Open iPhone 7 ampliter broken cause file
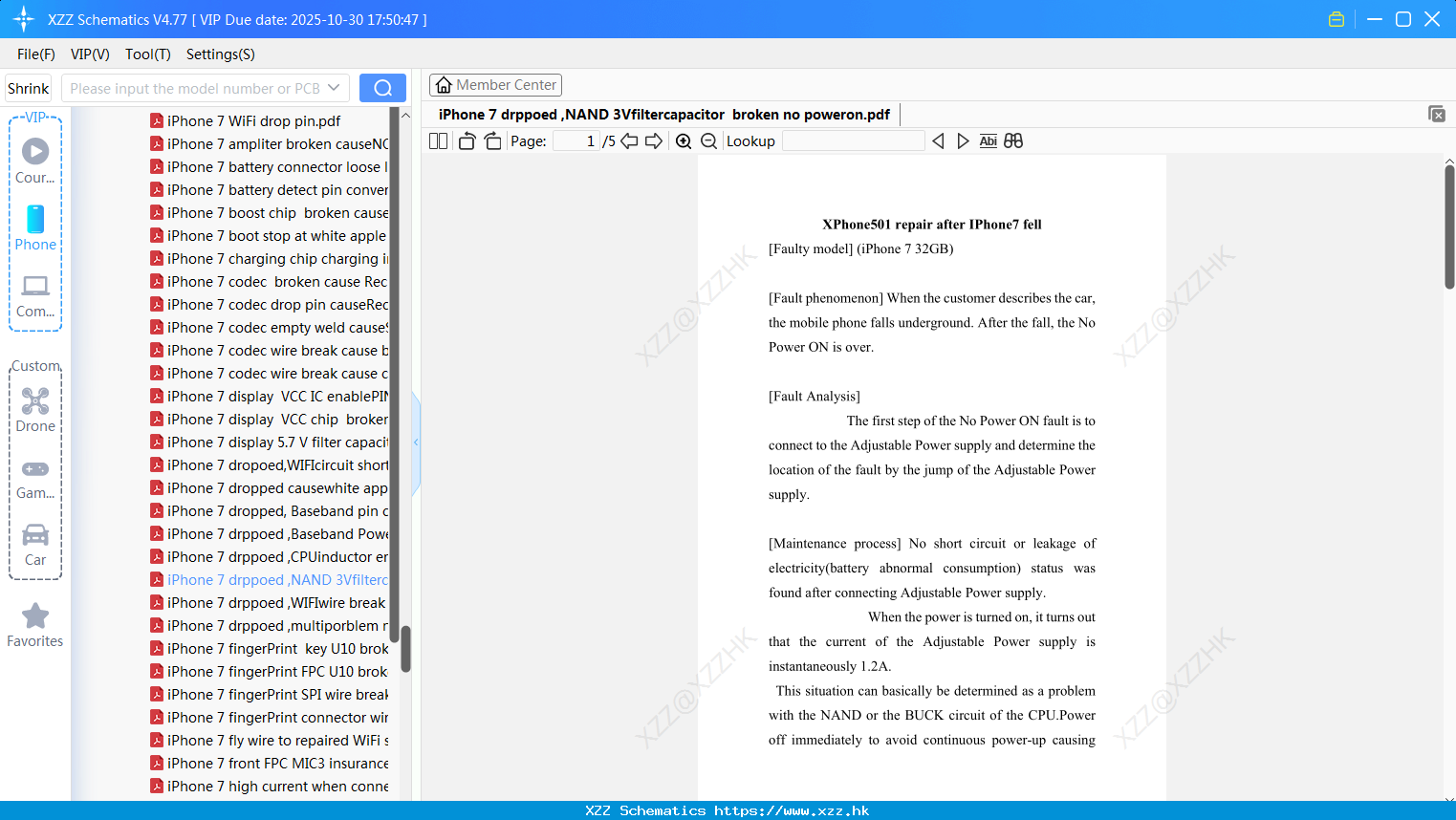This screenshot has height=820, width=1456. (x=269, y=144)
